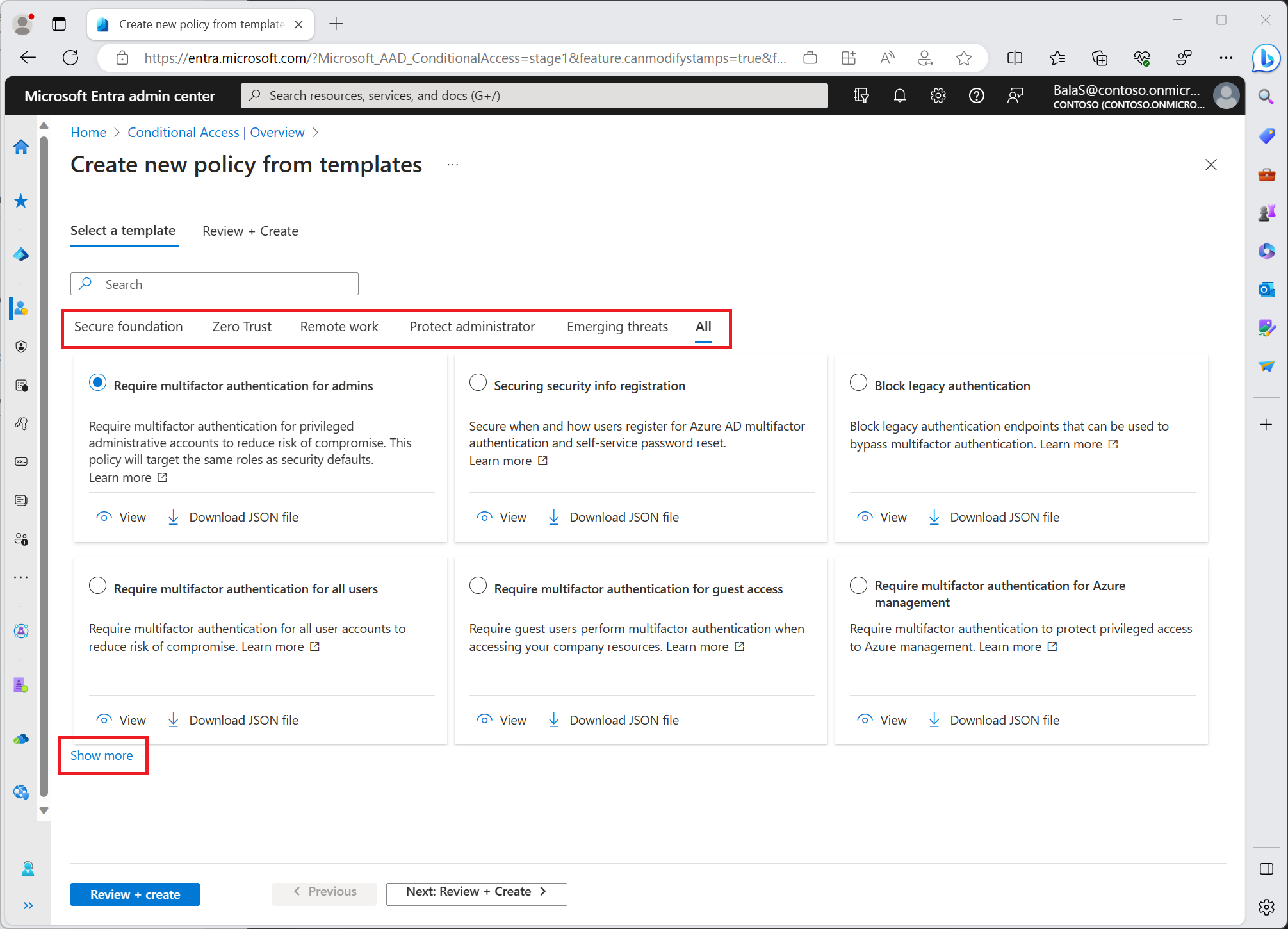Open the ellipsis menu next to page title
The width and height of the screenshot is (1288, 929).
point(453,165)
